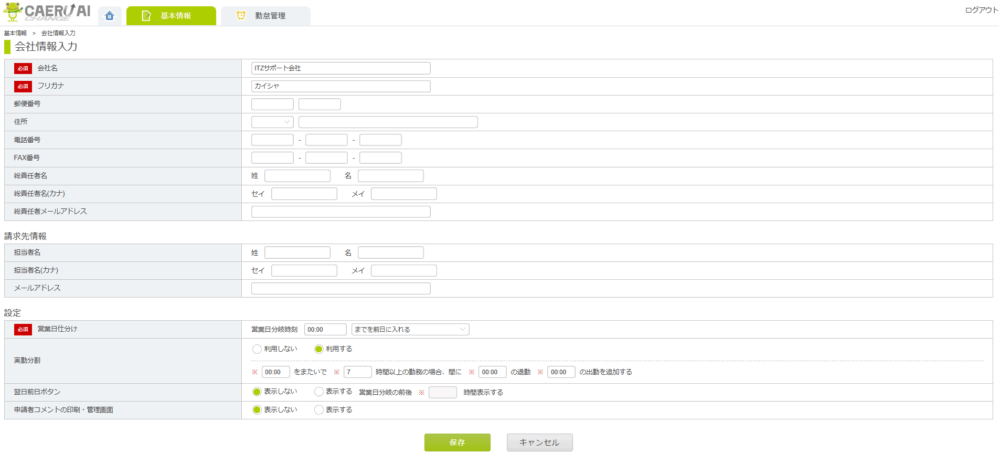
Task: Focus the 総責任者メールアドレス field
Action: (340, 212)
